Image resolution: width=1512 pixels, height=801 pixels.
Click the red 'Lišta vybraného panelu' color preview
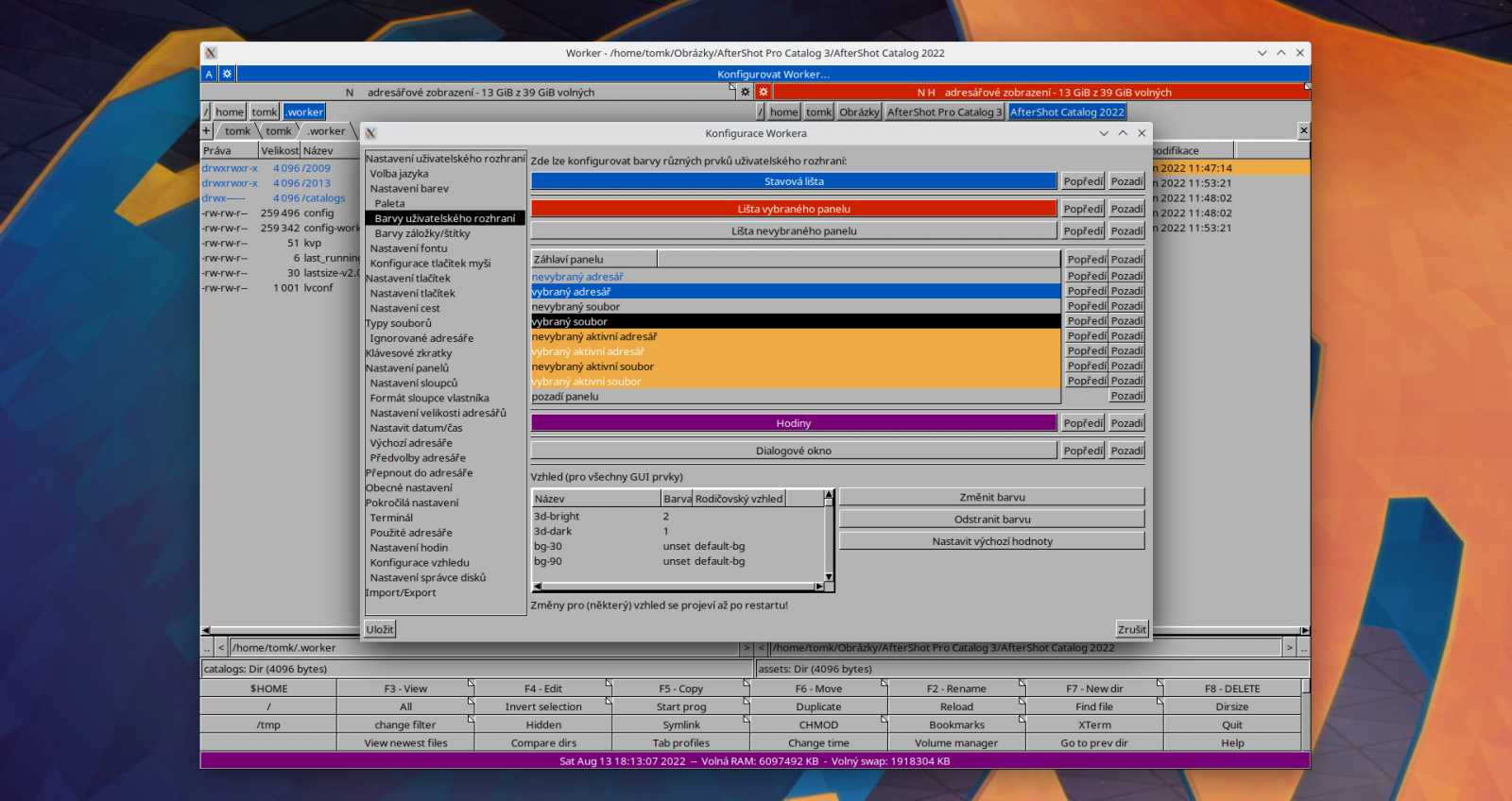[794, 209]
